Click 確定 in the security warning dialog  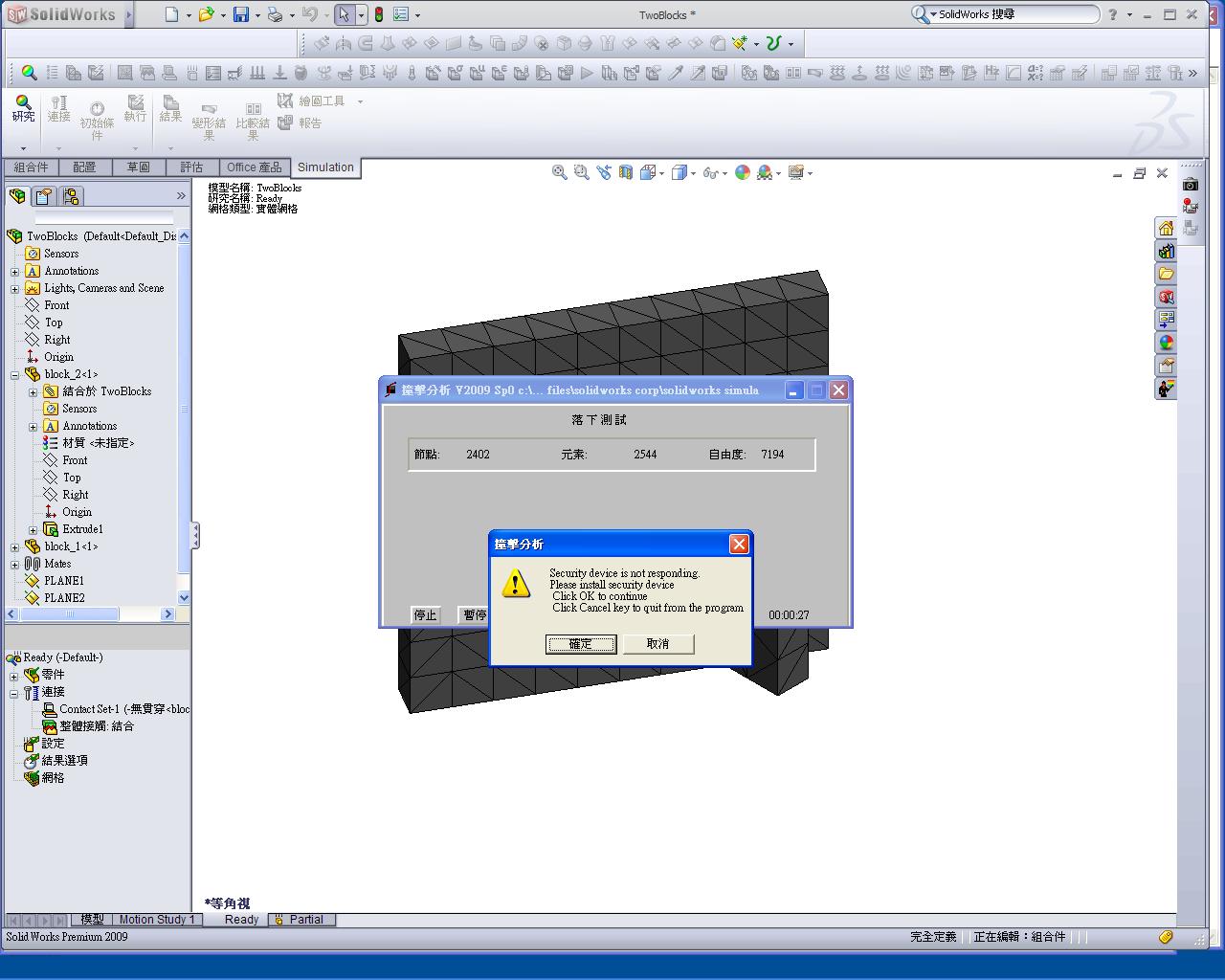[x=581, y=644]
